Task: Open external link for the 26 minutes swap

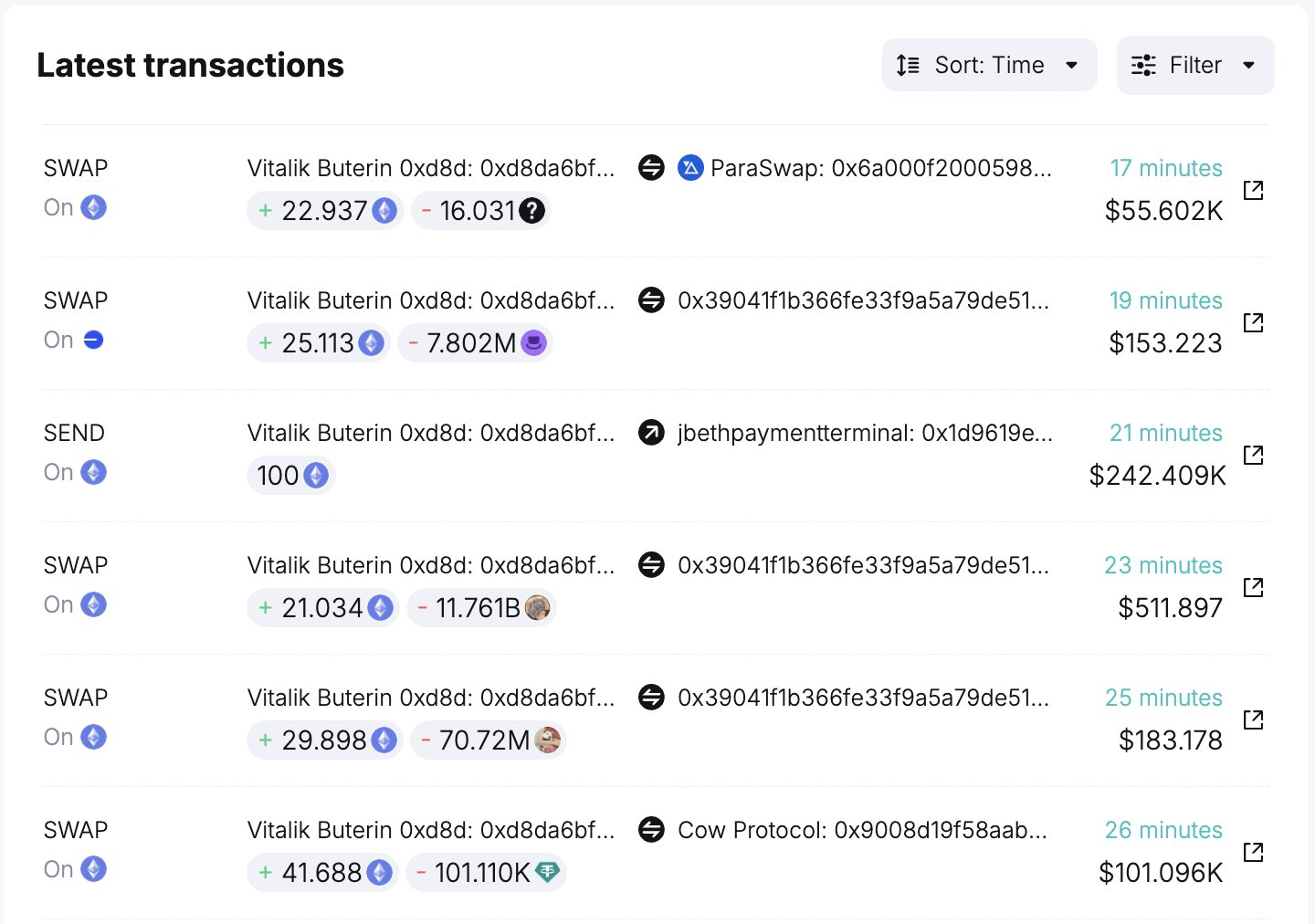Action: tap(1253, 852)
